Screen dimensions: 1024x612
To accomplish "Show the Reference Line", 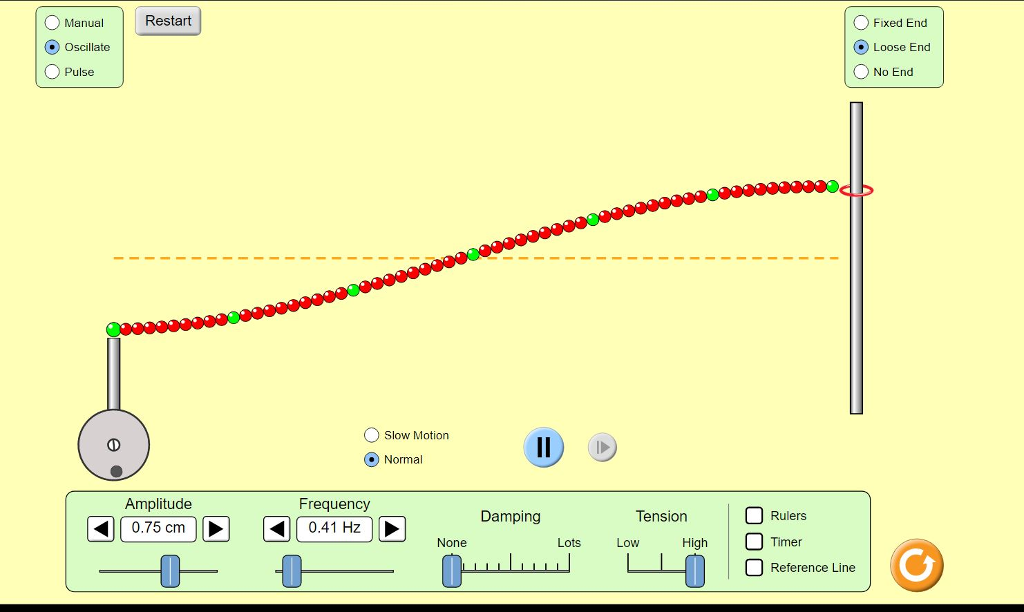I will [754, 567].
